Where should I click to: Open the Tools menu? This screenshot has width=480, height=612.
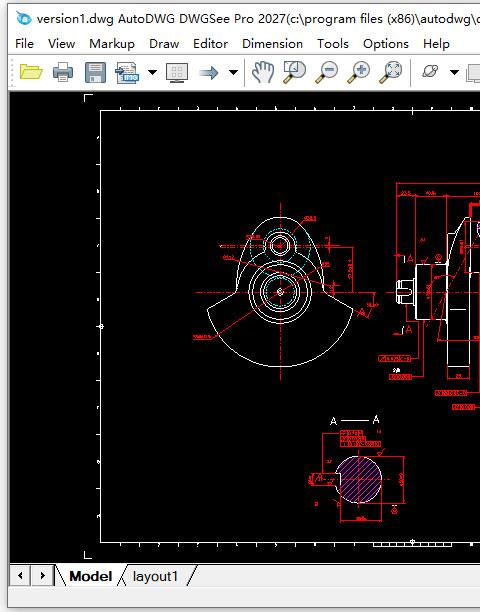point(332,44)
